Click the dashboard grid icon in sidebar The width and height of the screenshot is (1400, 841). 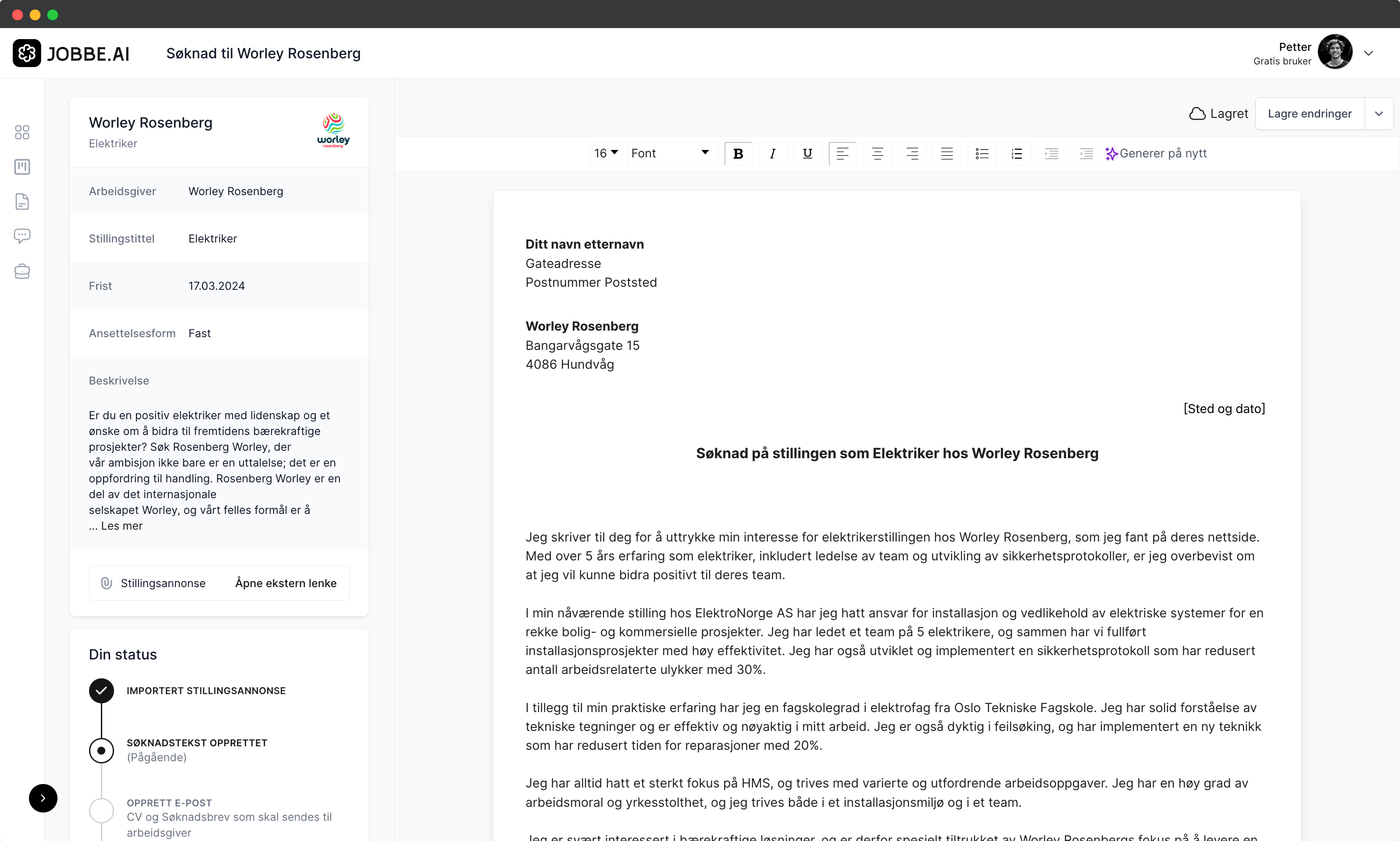[22, 132]
